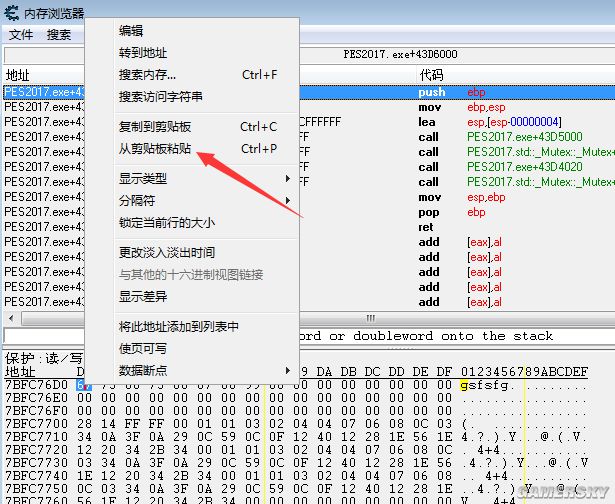The image size is (615, 504).
Task: Choose 编辑 from the context menu
Action: [x=131, y=31]
